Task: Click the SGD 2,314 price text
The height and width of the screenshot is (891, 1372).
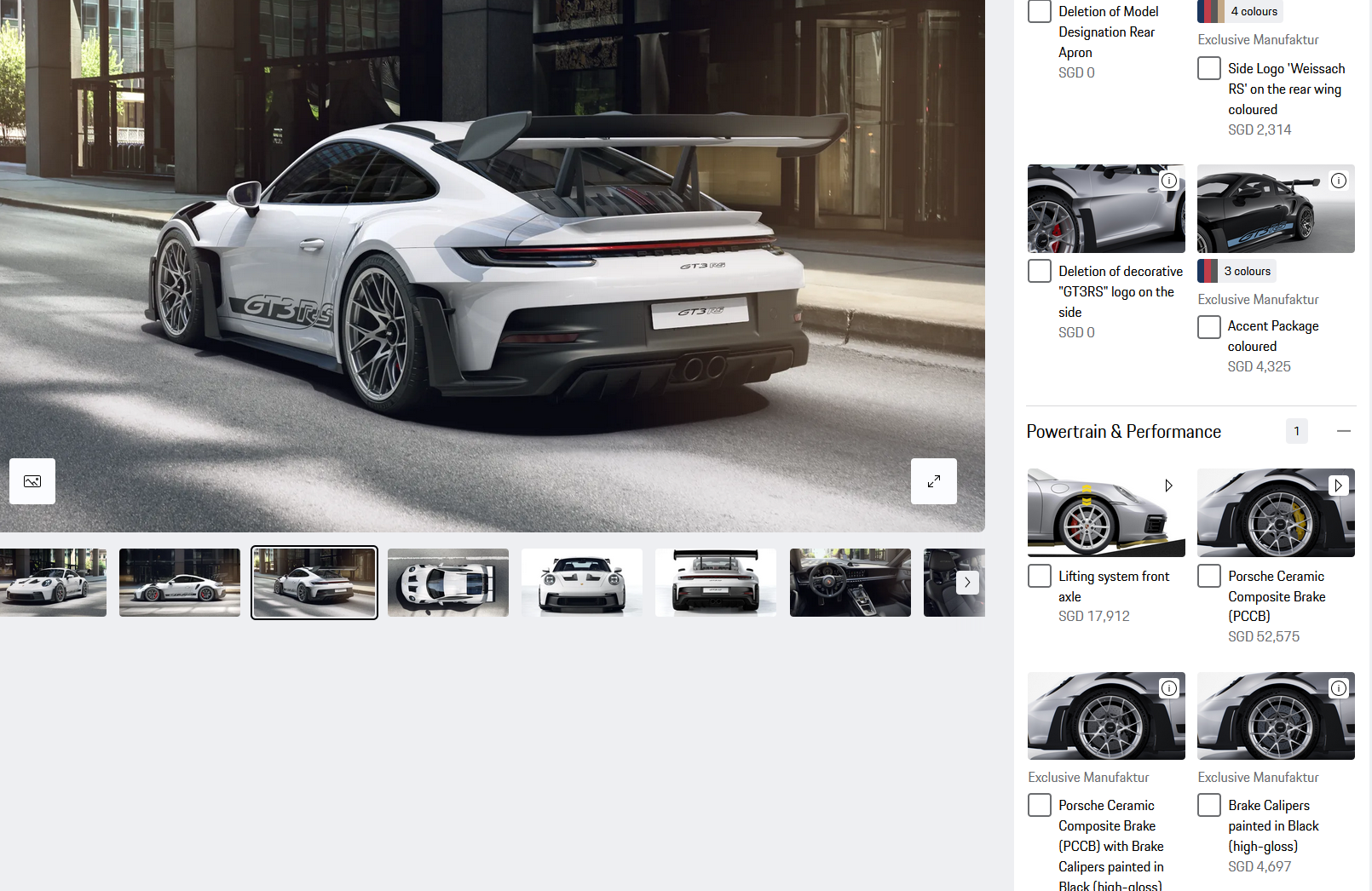Action: (x=1260, y=129)
